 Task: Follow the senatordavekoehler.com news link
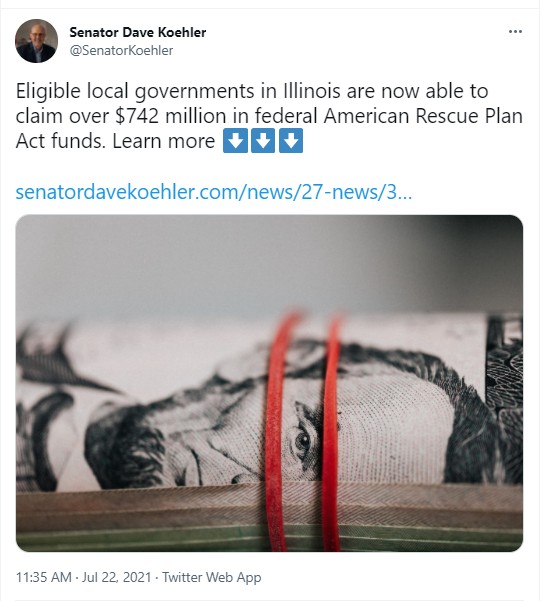(214, 192)
